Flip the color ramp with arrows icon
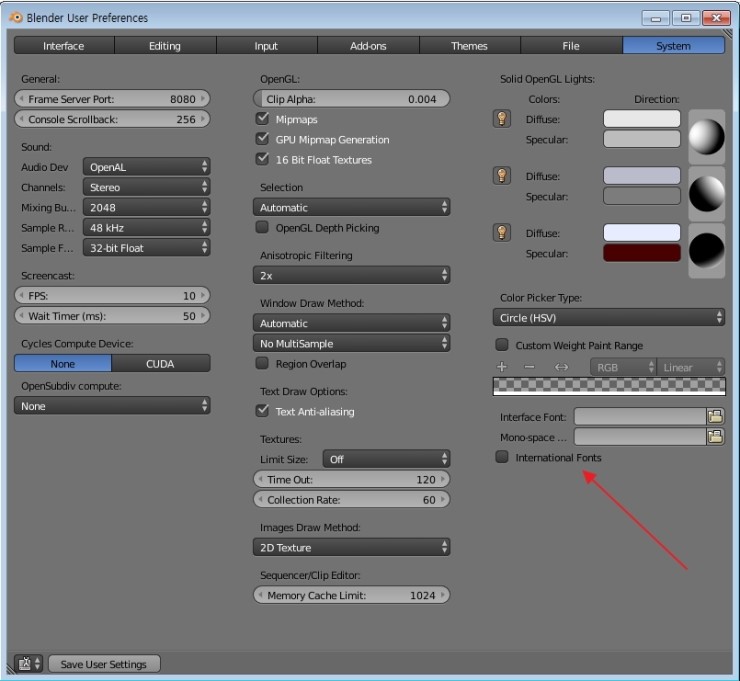Image resolution: width=740 pixels, height=681 pixels. pyautogui.click(x=561, y=367)
